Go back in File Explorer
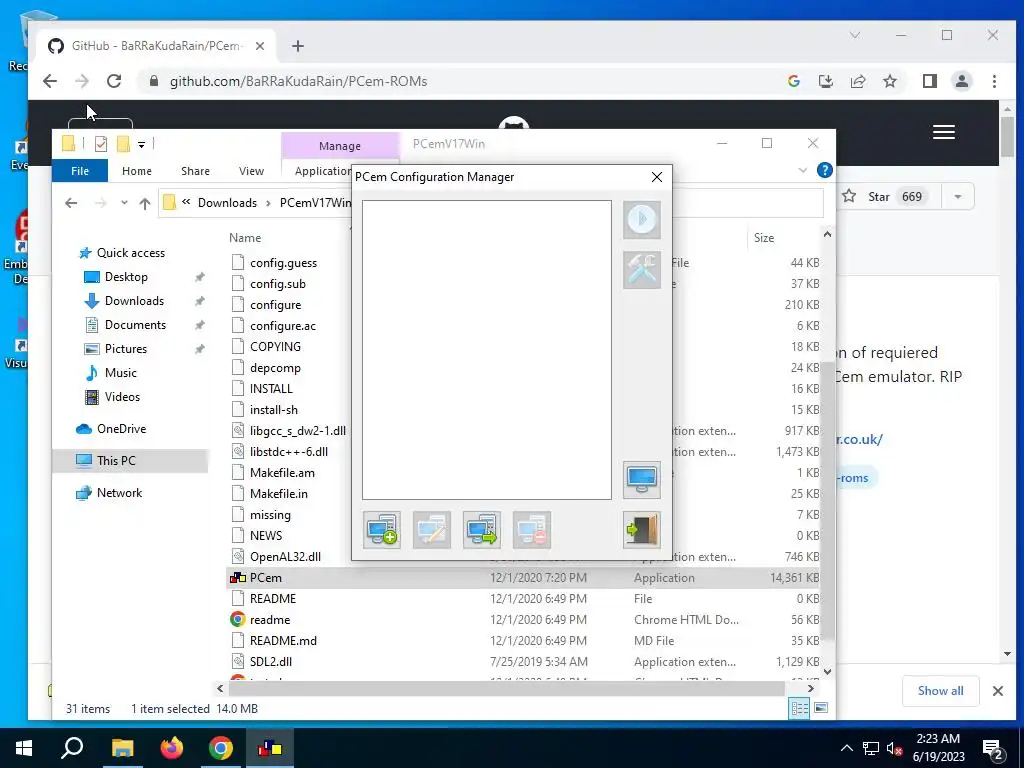Viewport: 1024px width, 768px height. 71,203
